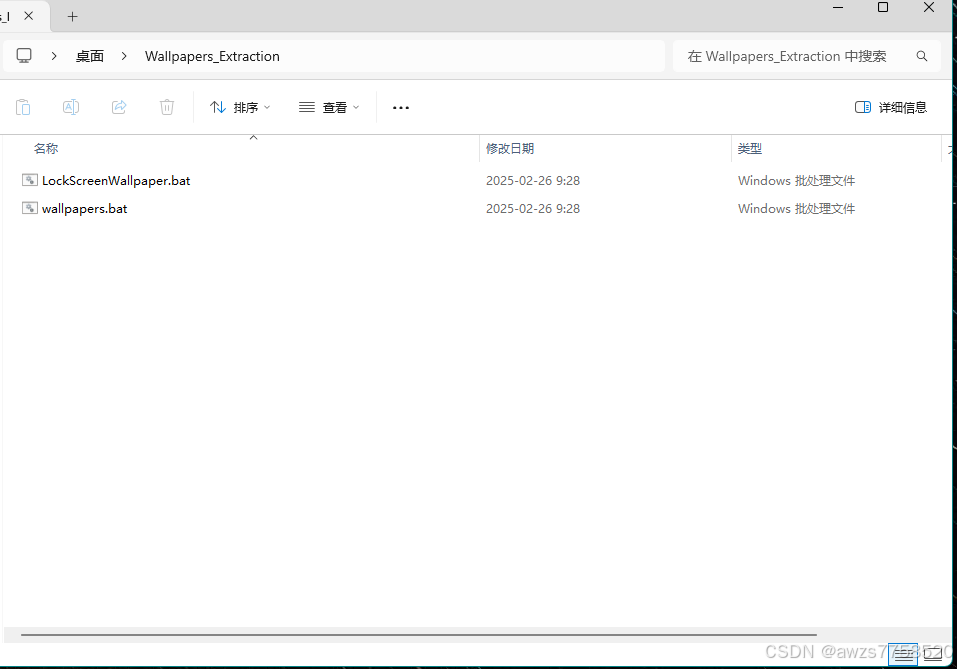Open Share via the share icon
957x669 pixels.
[118, 107]
